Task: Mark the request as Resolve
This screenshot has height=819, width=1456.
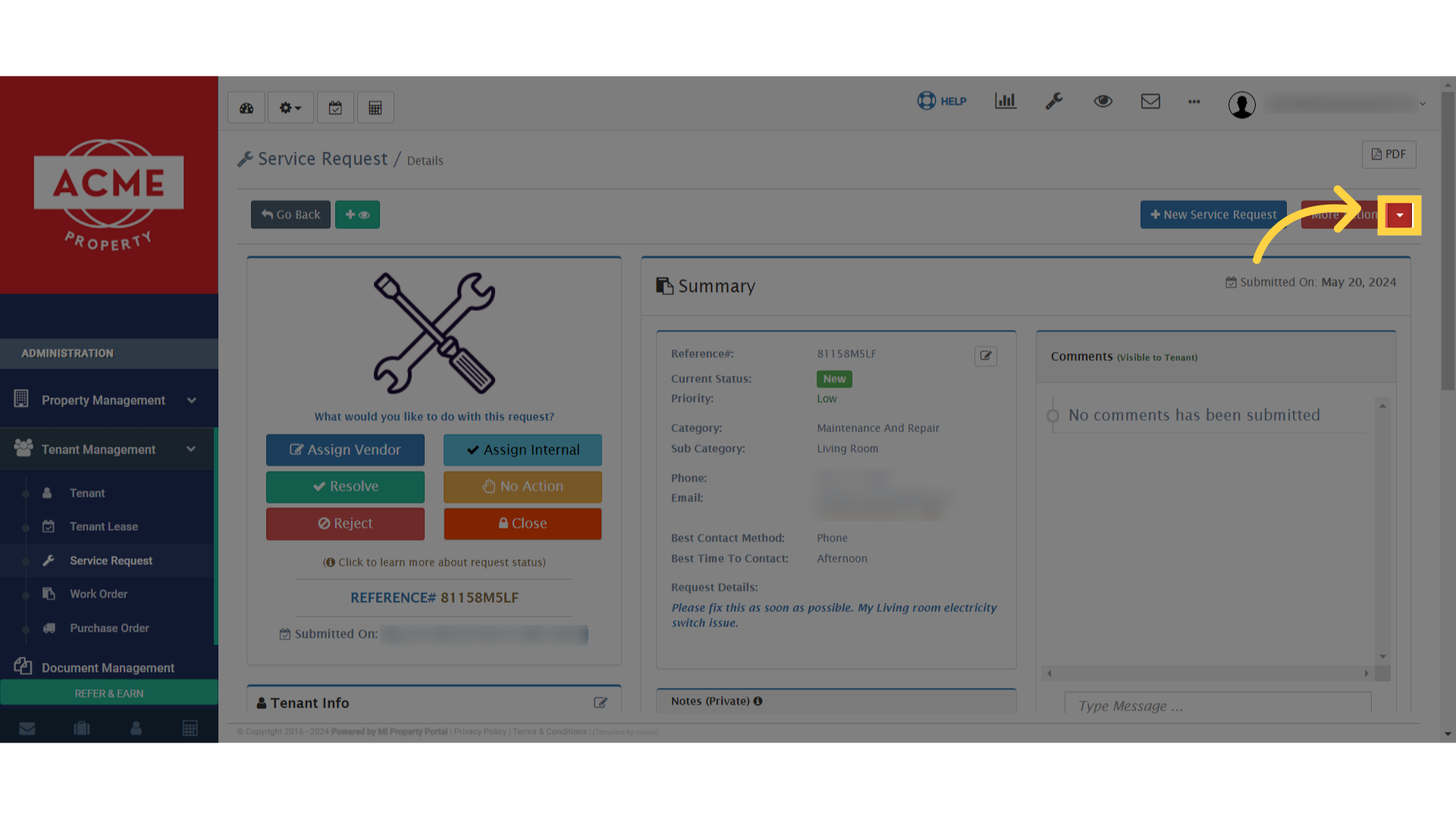Action: coord(345,487)
